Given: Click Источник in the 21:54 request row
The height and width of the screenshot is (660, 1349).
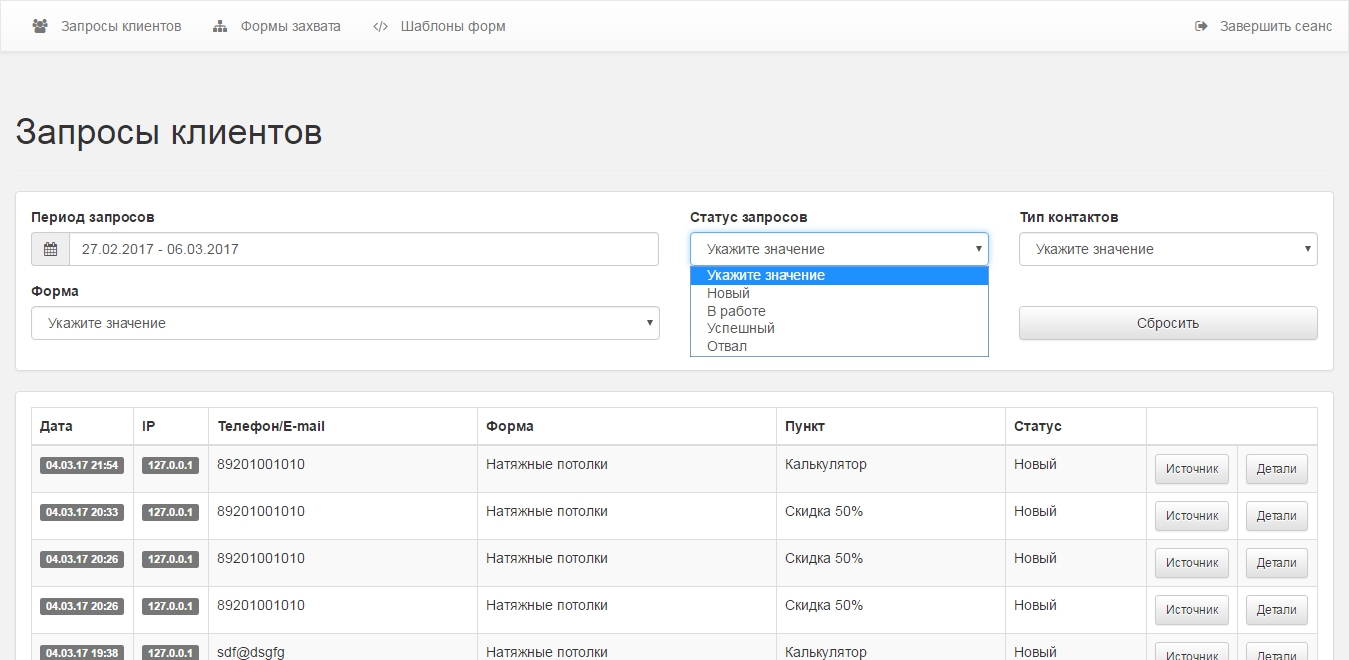Looking at the screenshot, I should pos(1191,469).
